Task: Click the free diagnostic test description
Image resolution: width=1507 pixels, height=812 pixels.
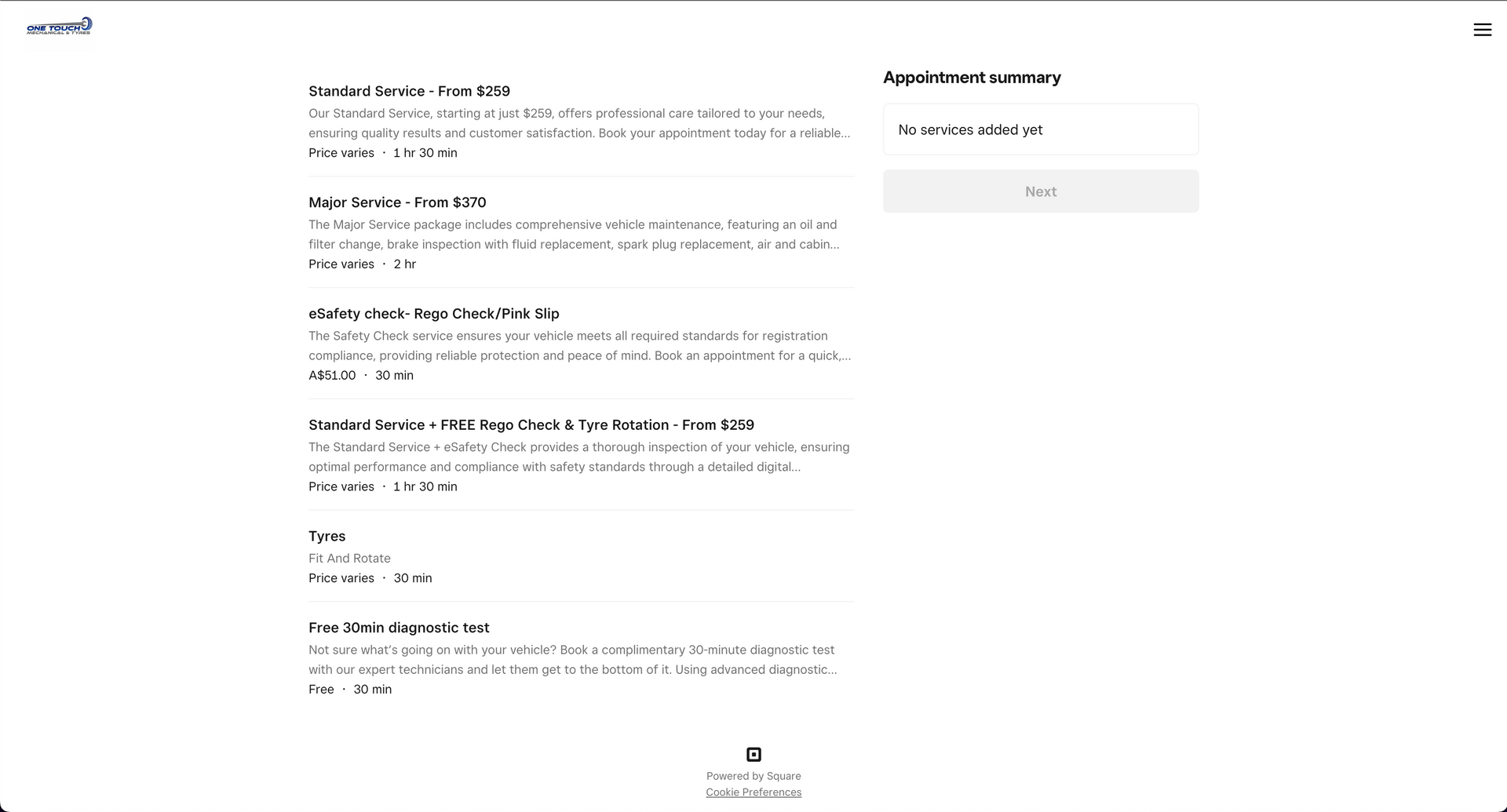Action: tap(572, 660)
